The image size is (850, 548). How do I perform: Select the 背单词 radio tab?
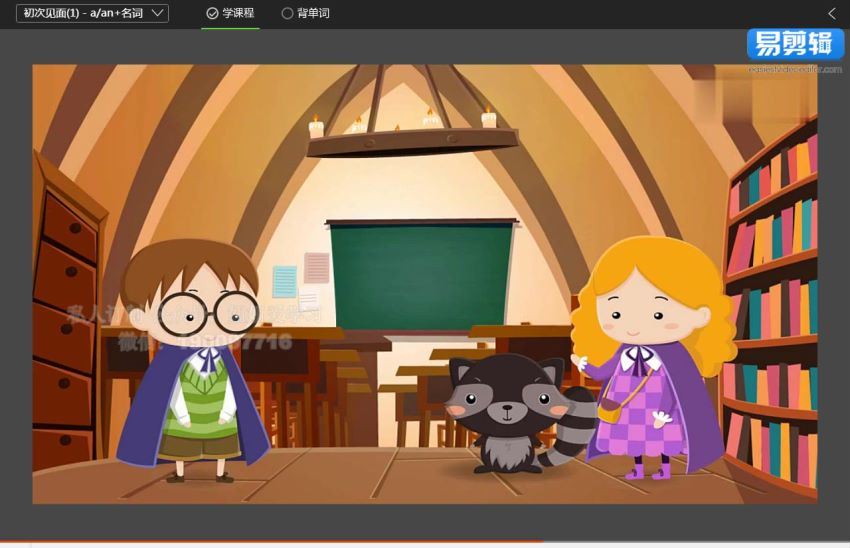click(x=306, y=13)
